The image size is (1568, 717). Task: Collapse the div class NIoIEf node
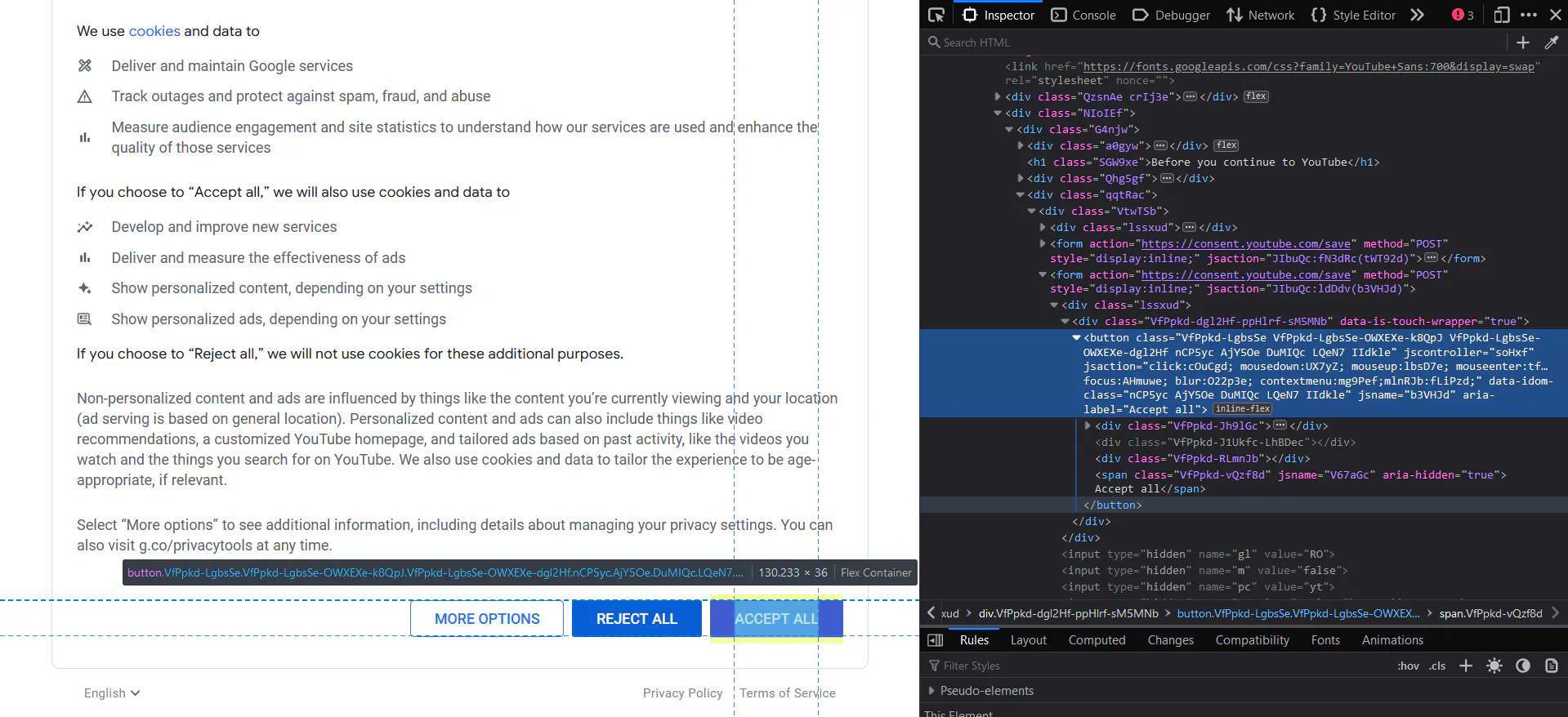(x=998, y=113)
